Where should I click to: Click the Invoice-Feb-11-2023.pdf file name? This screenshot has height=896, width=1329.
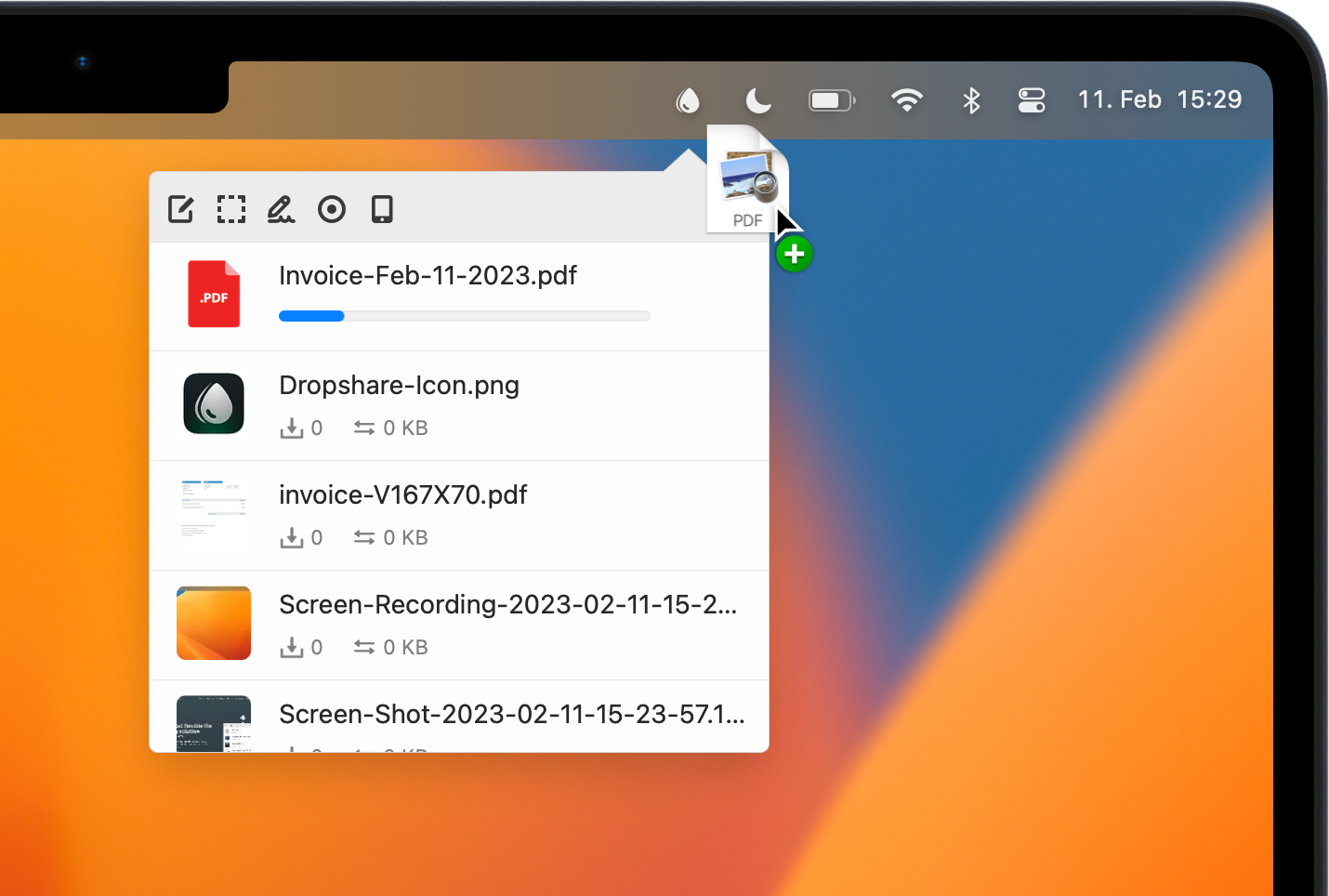pyautogui.click(x=428, y=275)
